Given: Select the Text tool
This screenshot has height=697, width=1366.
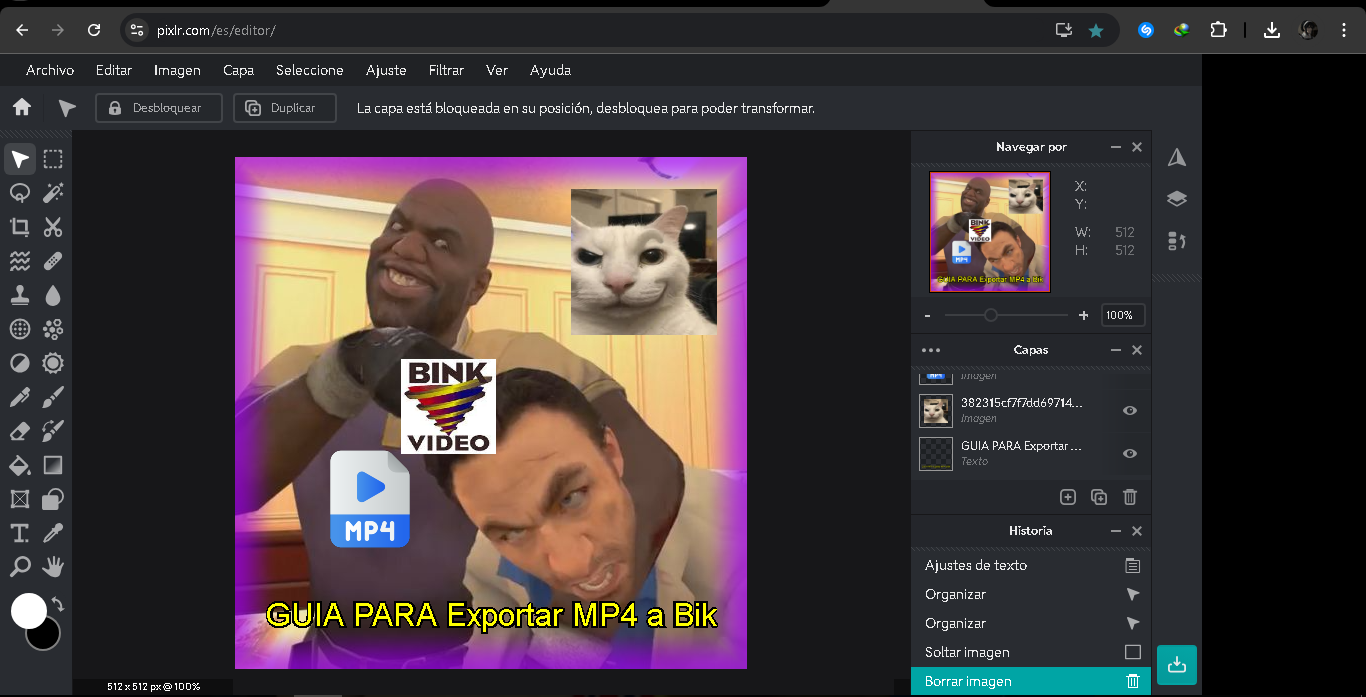Looking at the screenshot, I should click(x=20, y=533).
